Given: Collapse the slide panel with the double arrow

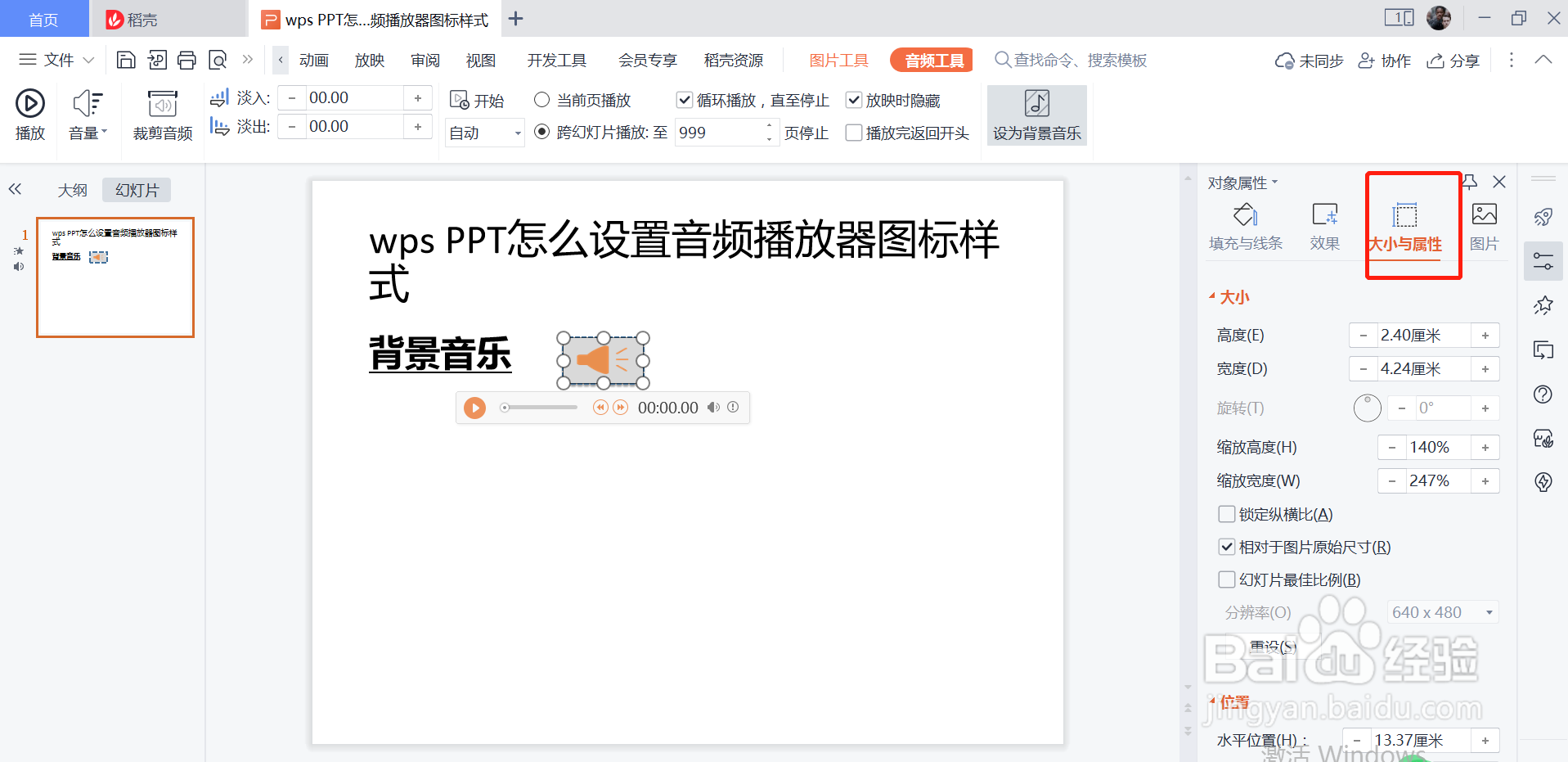Looking at the screenshot, I should pos(15,189).
